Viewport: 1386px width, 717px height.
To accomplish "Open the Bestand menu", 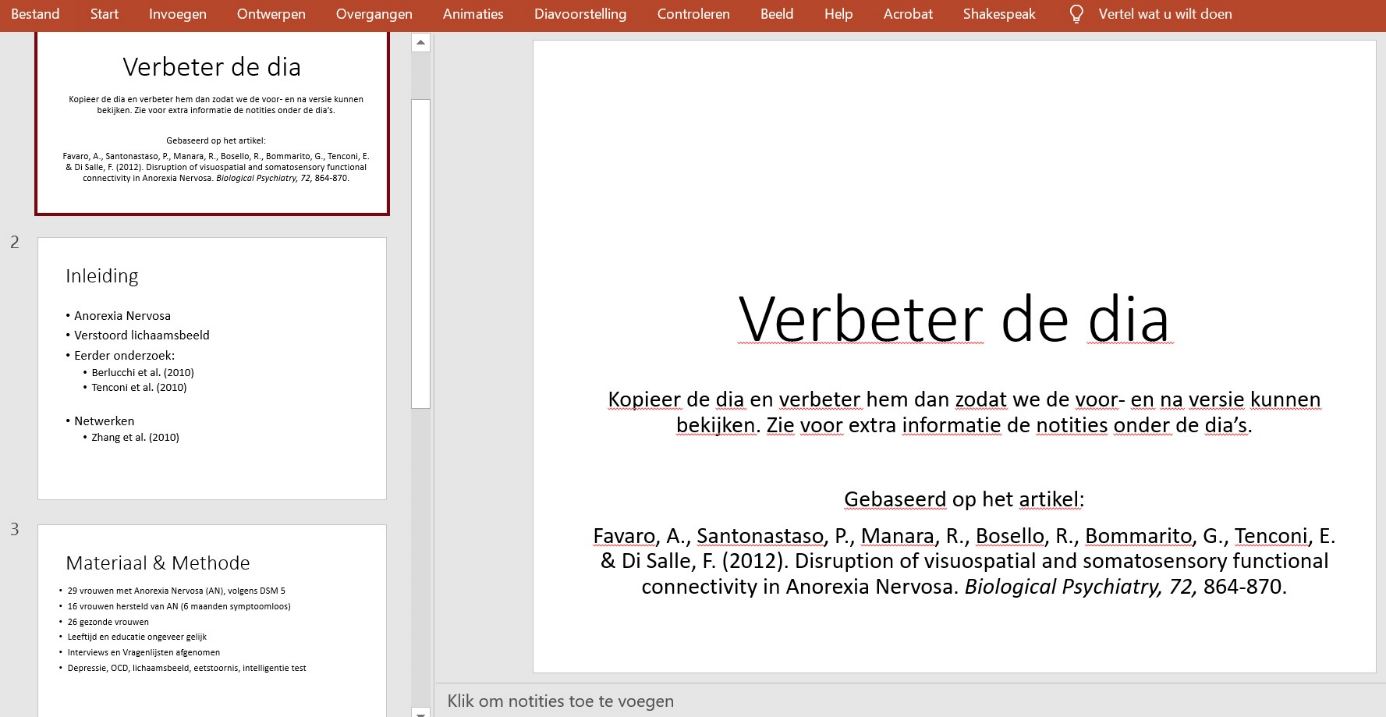I will (x=35, y=14).
